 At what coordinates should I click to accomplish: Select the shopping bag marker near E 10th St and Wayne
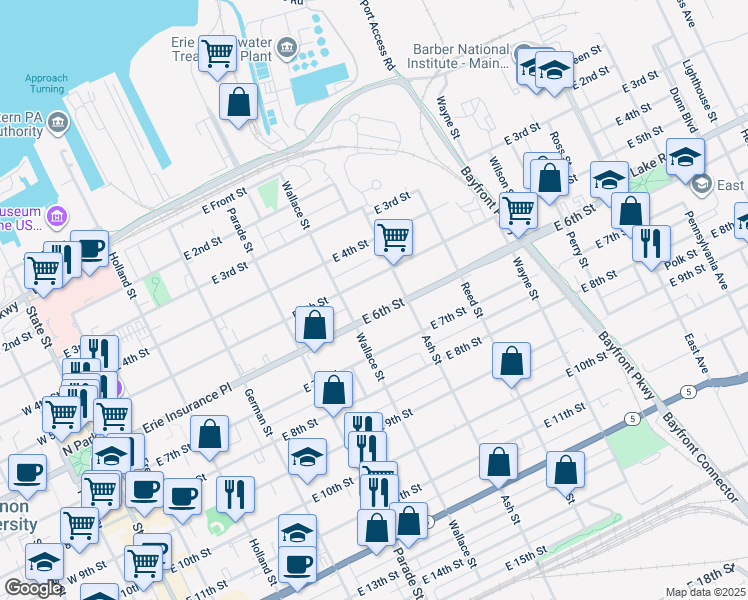[x=511, y=361]
